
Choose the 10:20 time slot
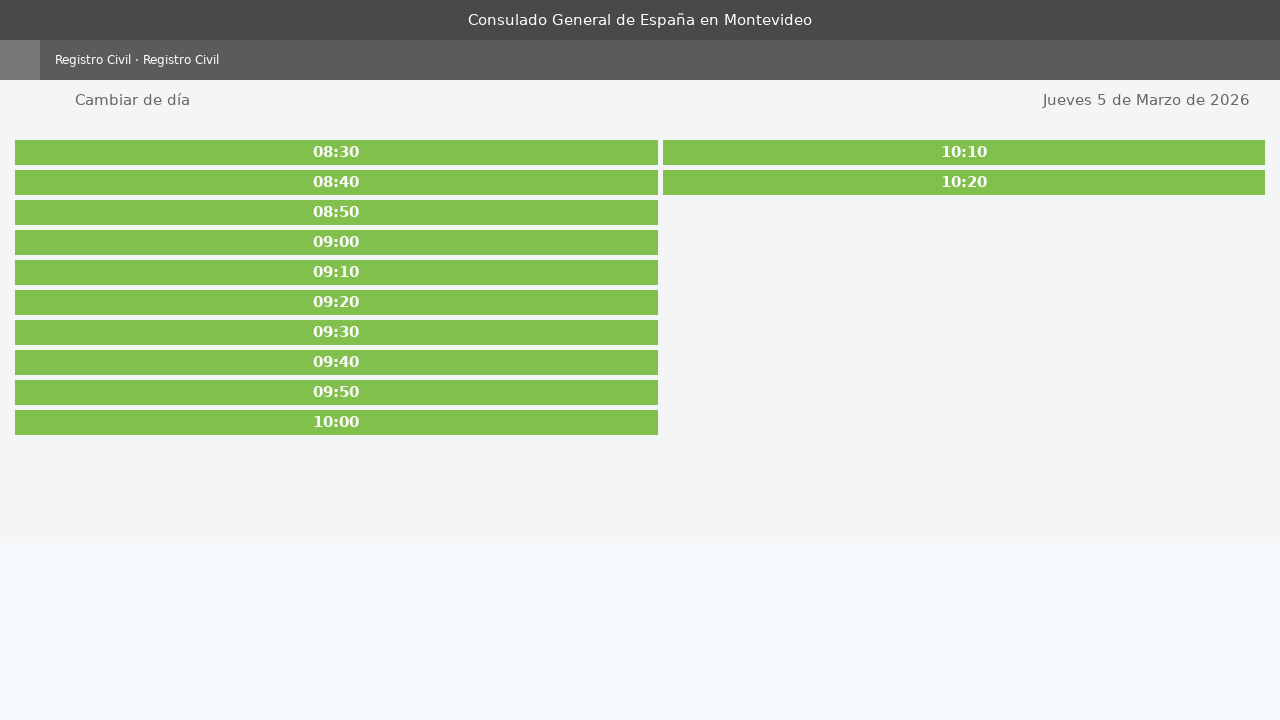point(963,182)
